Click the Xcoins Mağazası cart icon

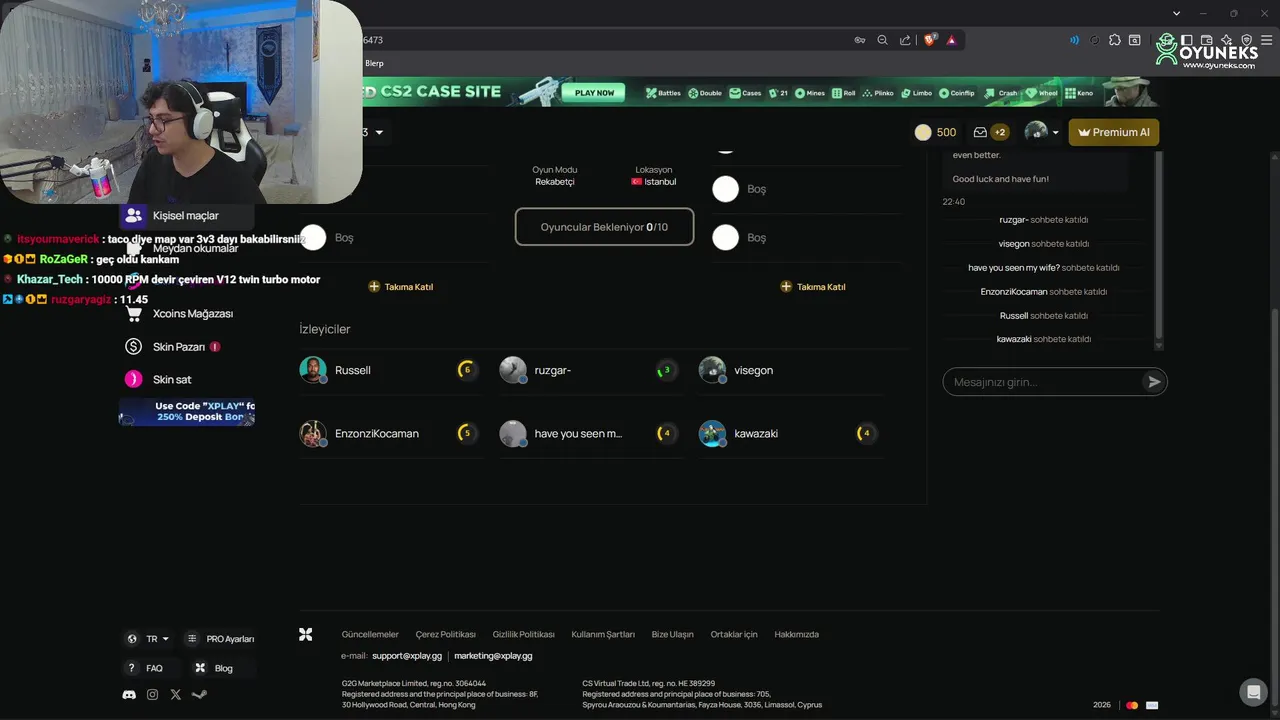[x=133, y=313]
